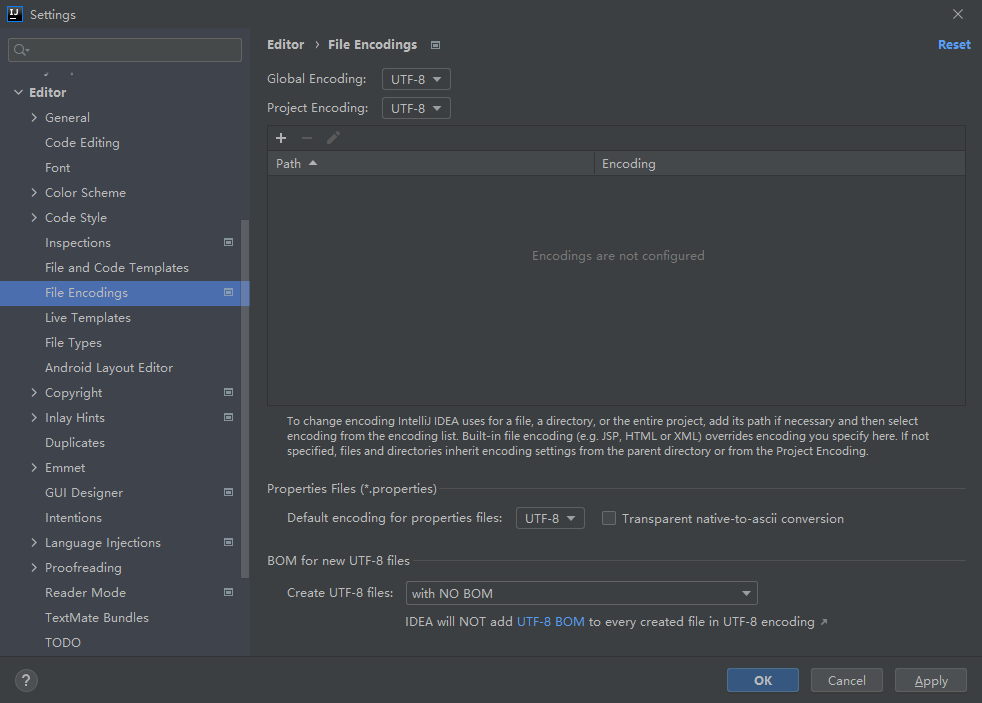Click the help question mark icon
The height and width of the screenshot is (703, 982).
point(26,680)
